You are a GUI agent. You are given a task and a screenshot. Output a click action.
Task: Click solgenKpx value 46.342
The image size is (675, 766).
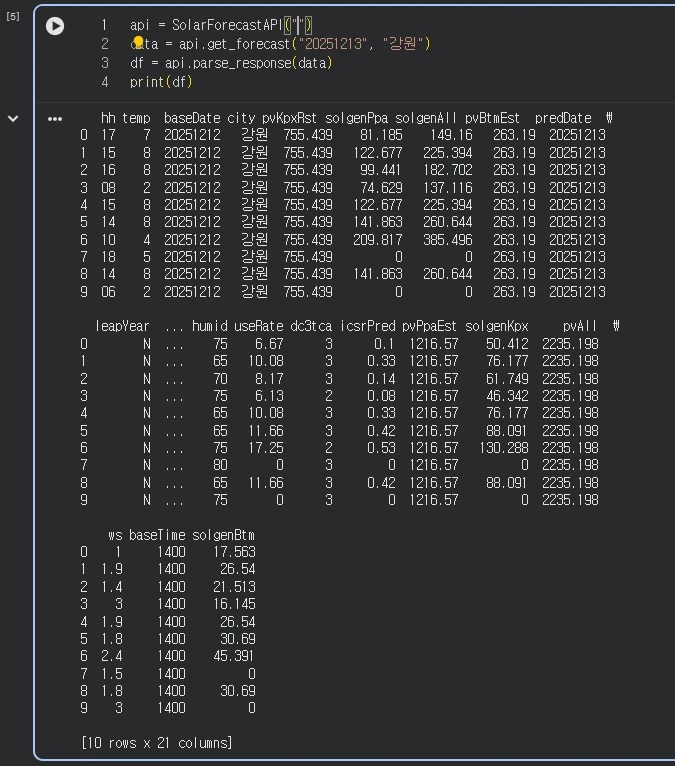pos(507,396)
